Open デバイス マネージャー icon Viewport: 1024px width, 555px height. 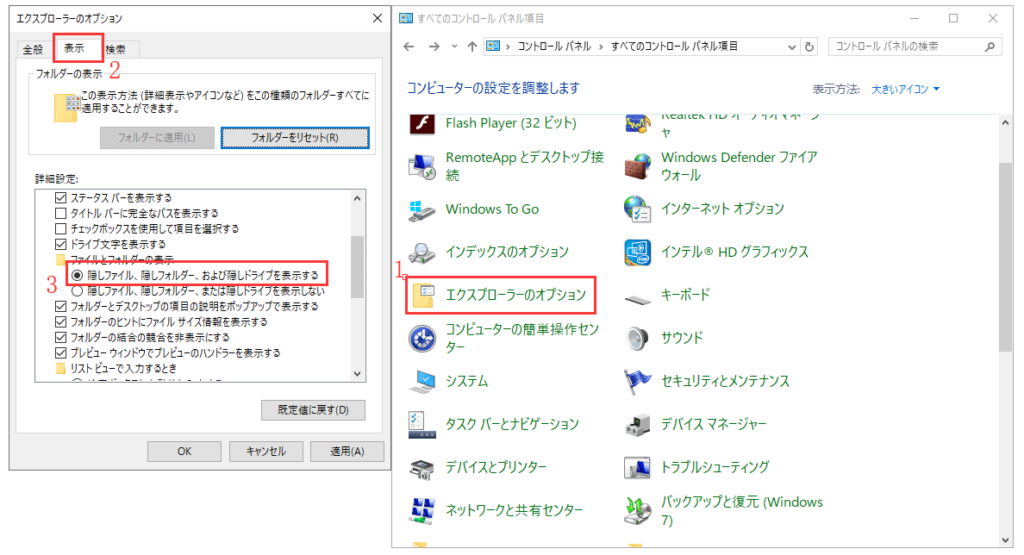point(637,425)
